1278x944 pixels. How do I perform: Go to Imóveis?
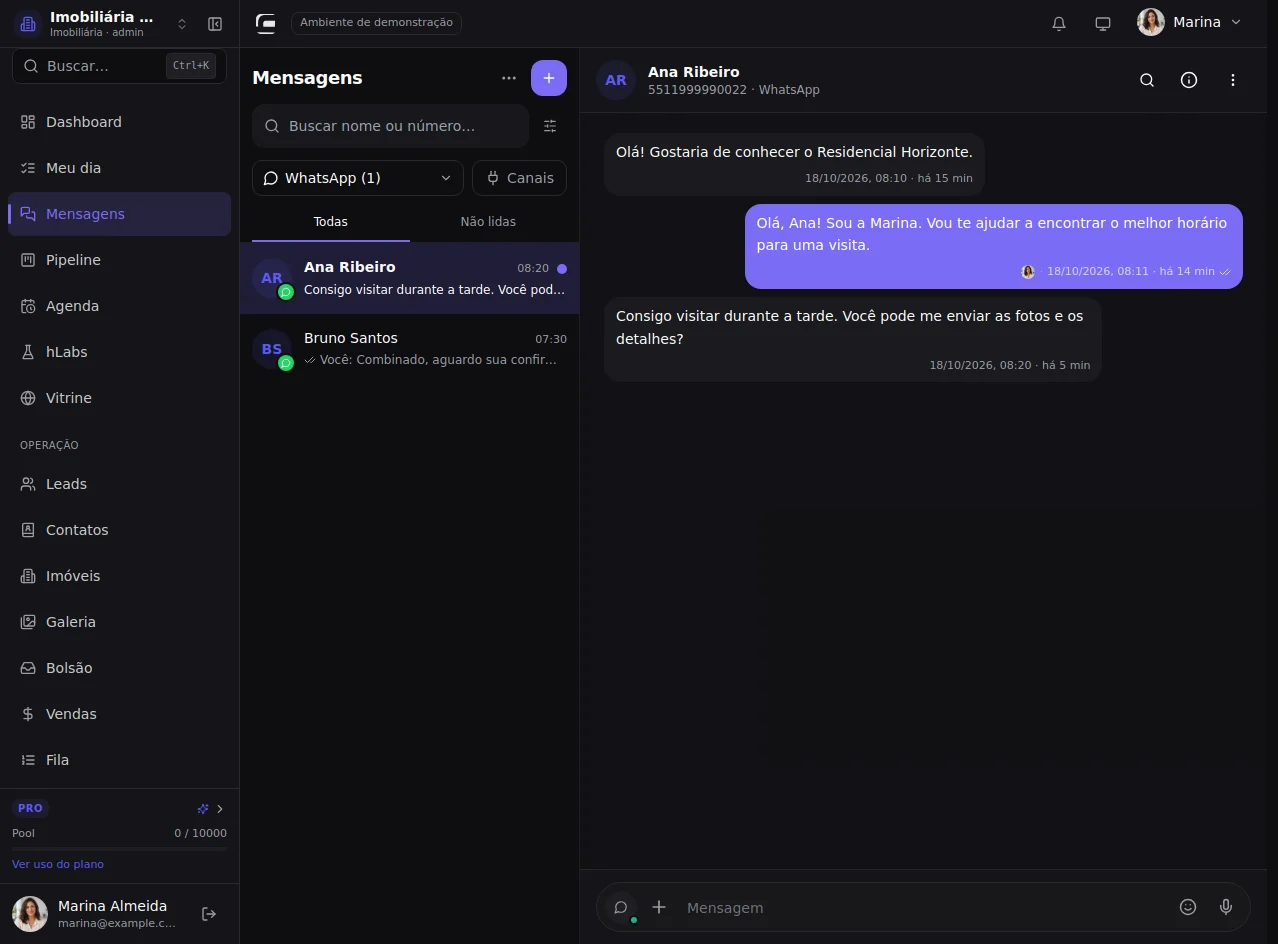click(x=119, y=576)
